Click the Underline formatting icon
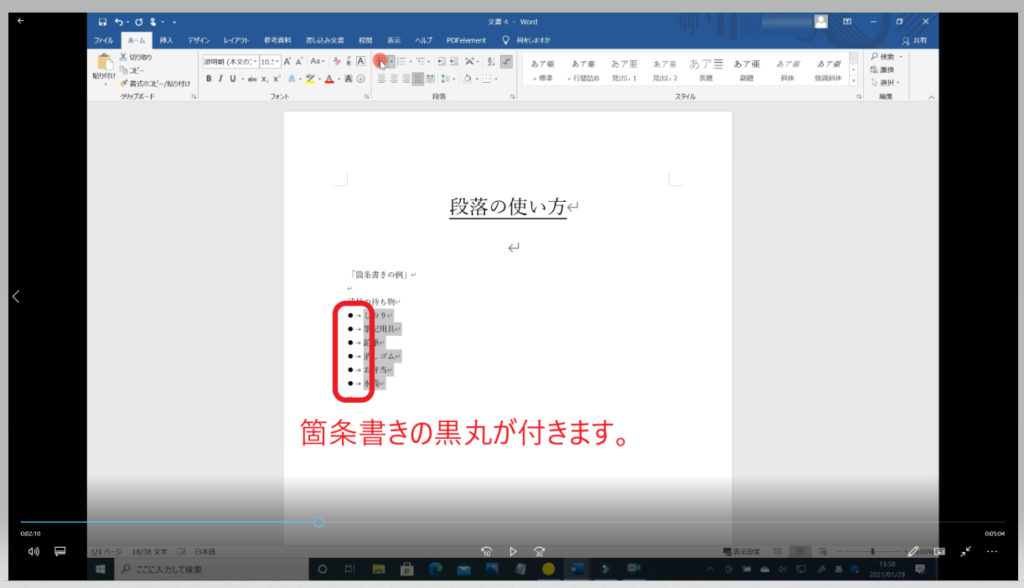Viewport: 1024px width, 588px height. [x=233, y=78]
